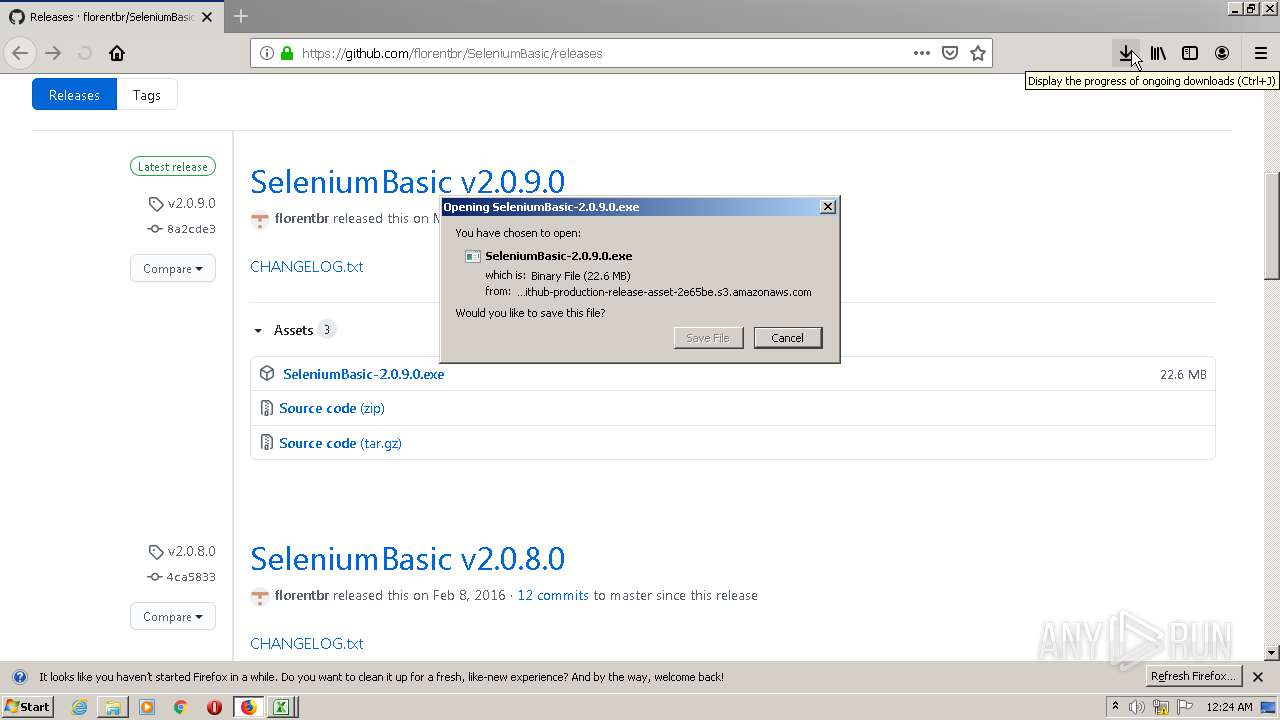Image resolution: width=1280 pixels, height=720 pixels.
Task: Open Compare dropdown for v2.0.8.0
Action: (x=172, y=616)
